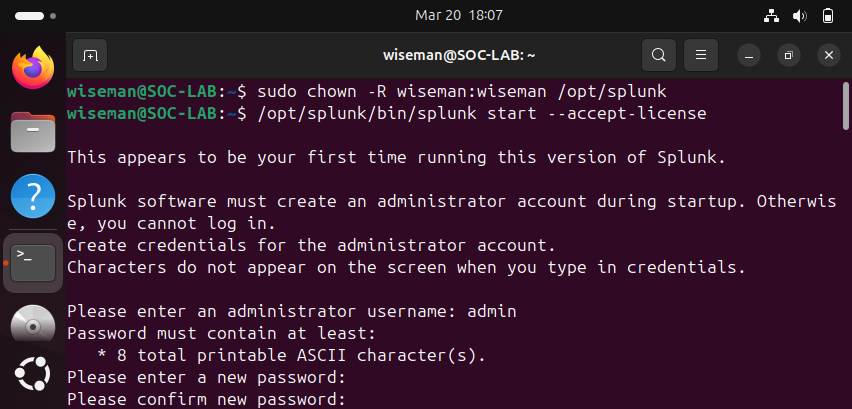Open a new terminal tab
The height and width of the screenshot is (409, 852).
point(89,55)
